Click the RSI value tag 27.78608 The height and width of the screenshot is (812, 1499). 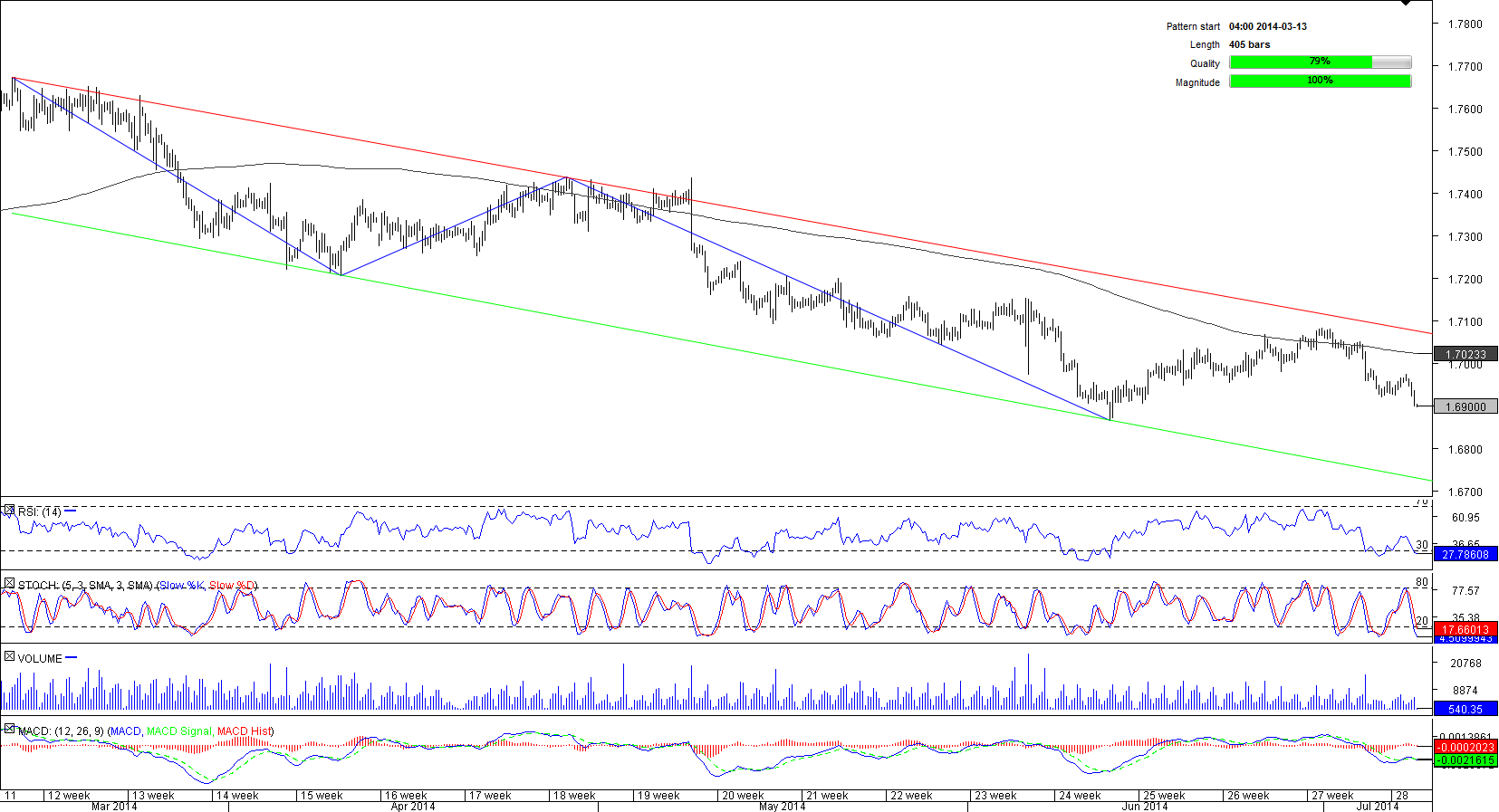(1465, 555)
